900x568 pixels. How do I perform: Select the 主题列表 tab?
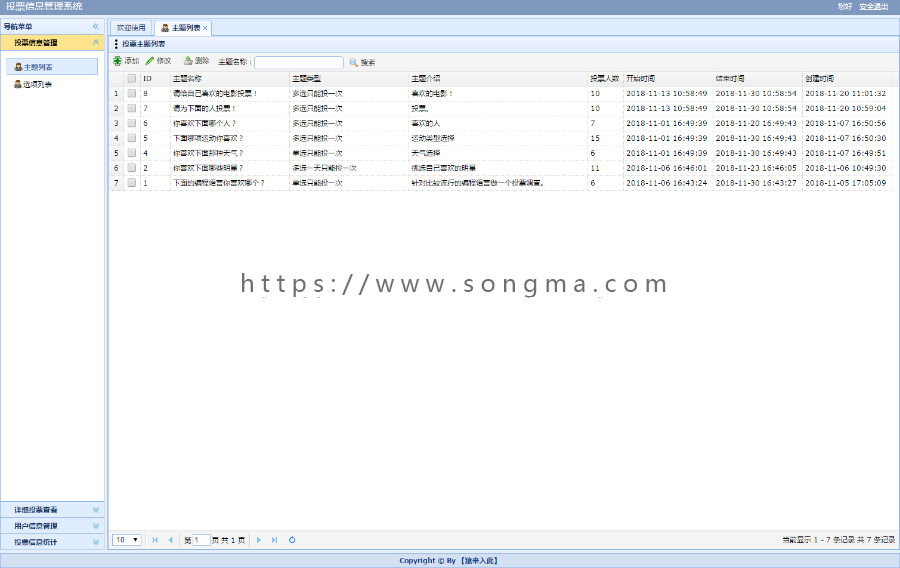click(x=183, y=28)
